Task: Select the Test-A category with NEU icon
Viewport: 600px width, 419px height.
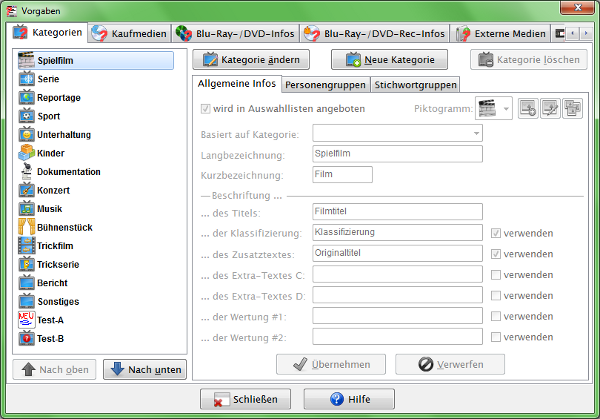Action: click(x=50, y=320)
